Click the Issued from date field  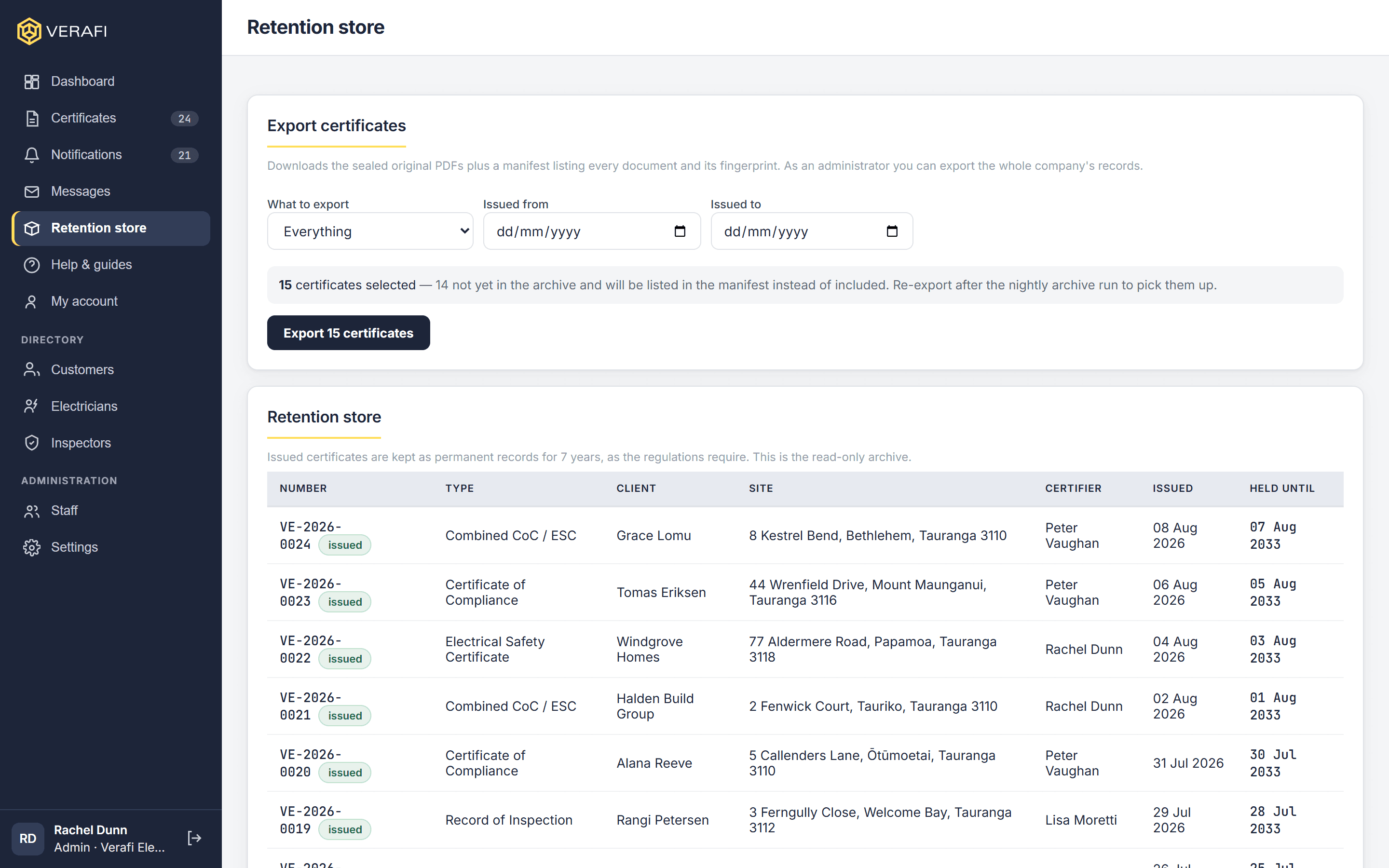(592, 231)
